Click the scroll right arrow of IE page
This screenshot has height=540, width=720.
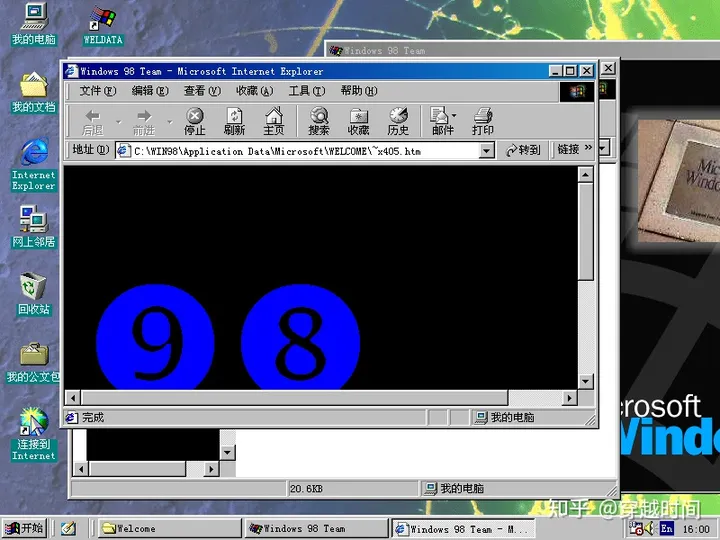(570, 398)
